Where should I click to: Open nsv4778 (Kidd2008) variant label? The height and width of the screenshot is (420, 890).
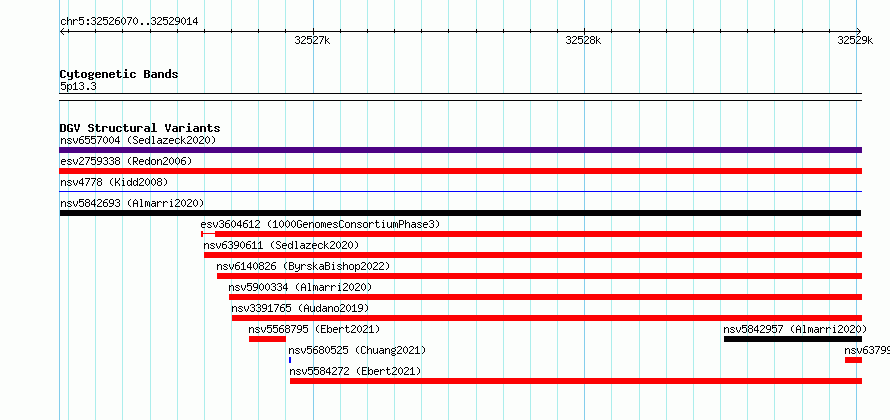(x=114, y=182)
